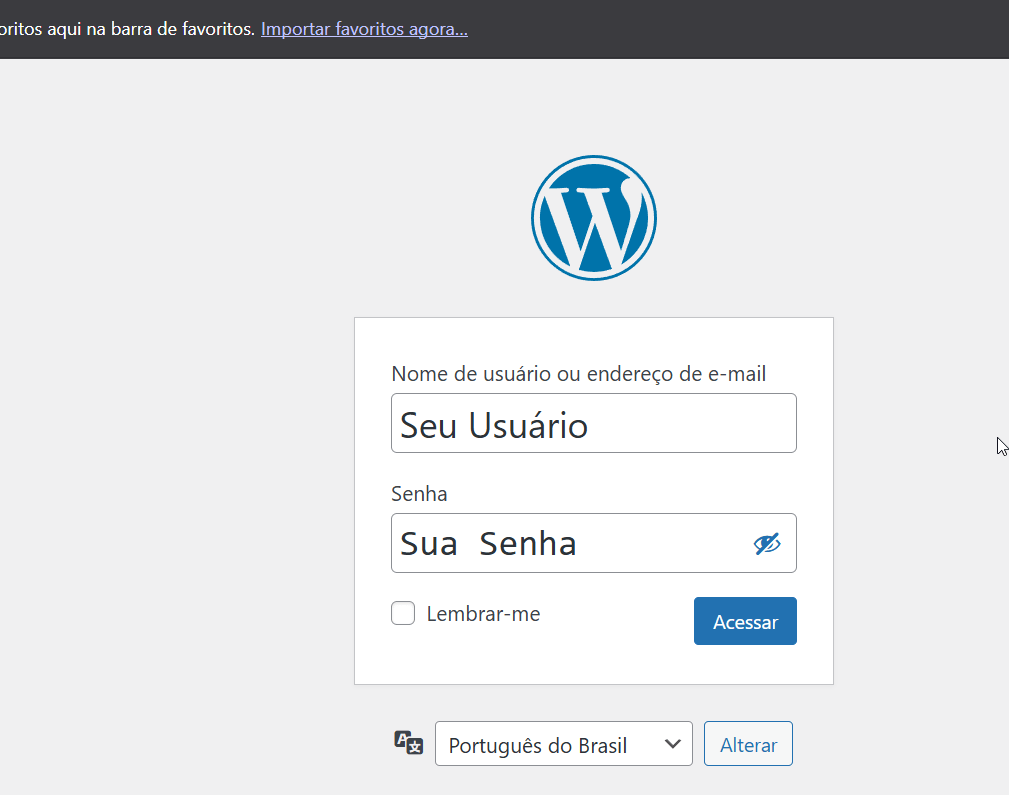
Task: Open the Importar favoritos agora link
Action: coord(364,29)
